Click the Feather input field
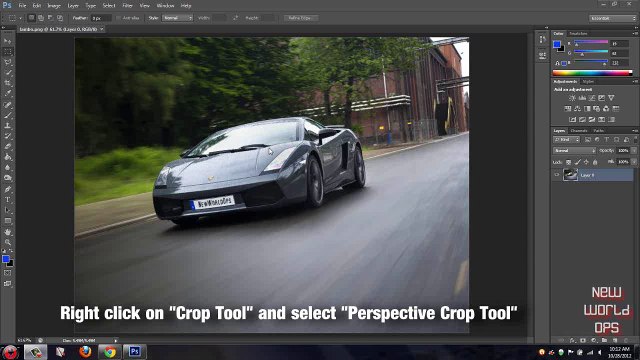This screenshot has height=360, width=640. [101, 18]
